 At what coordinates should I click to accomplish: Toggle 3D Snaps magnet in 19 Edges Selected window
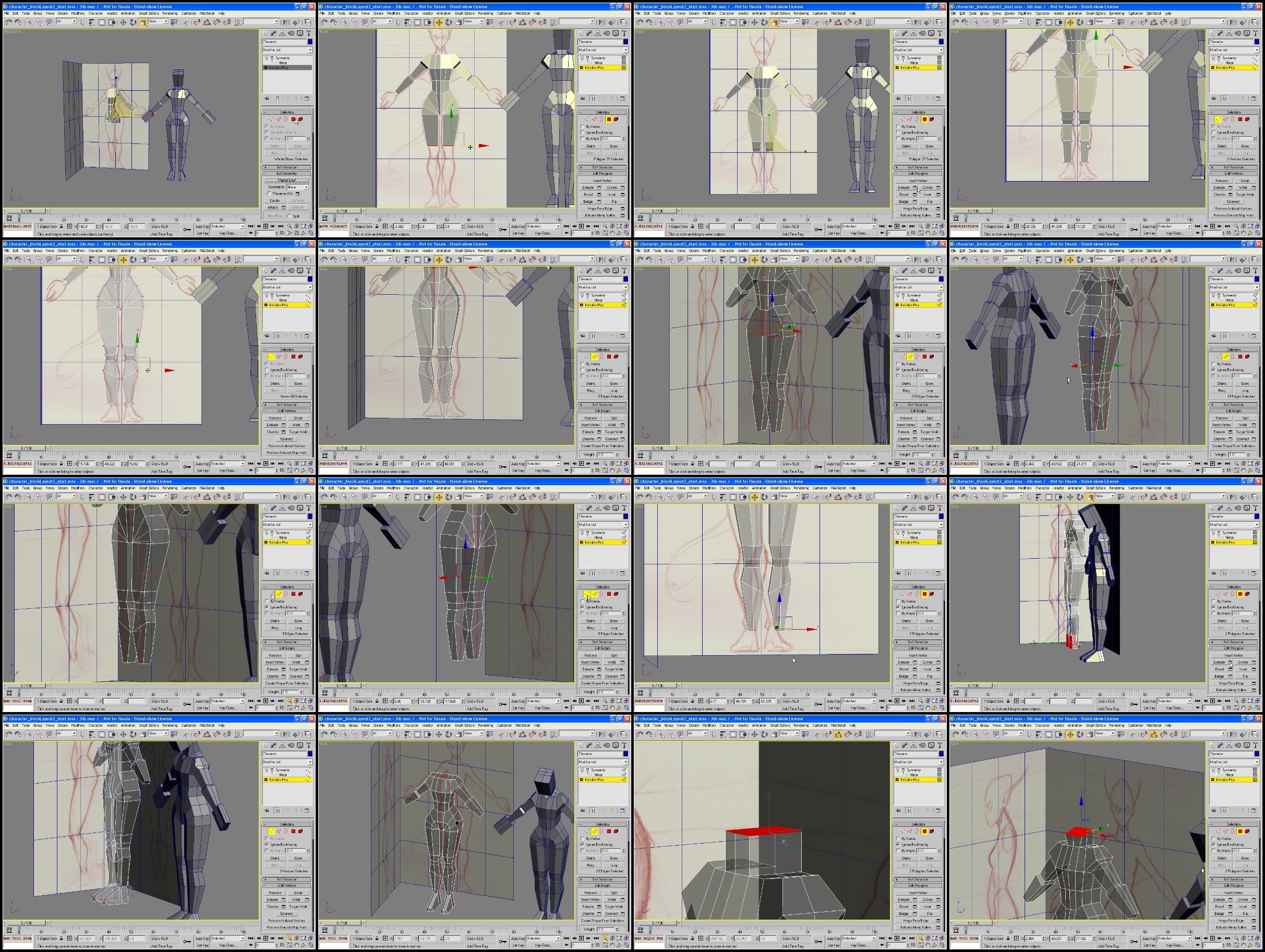[x=1143, y=260]
